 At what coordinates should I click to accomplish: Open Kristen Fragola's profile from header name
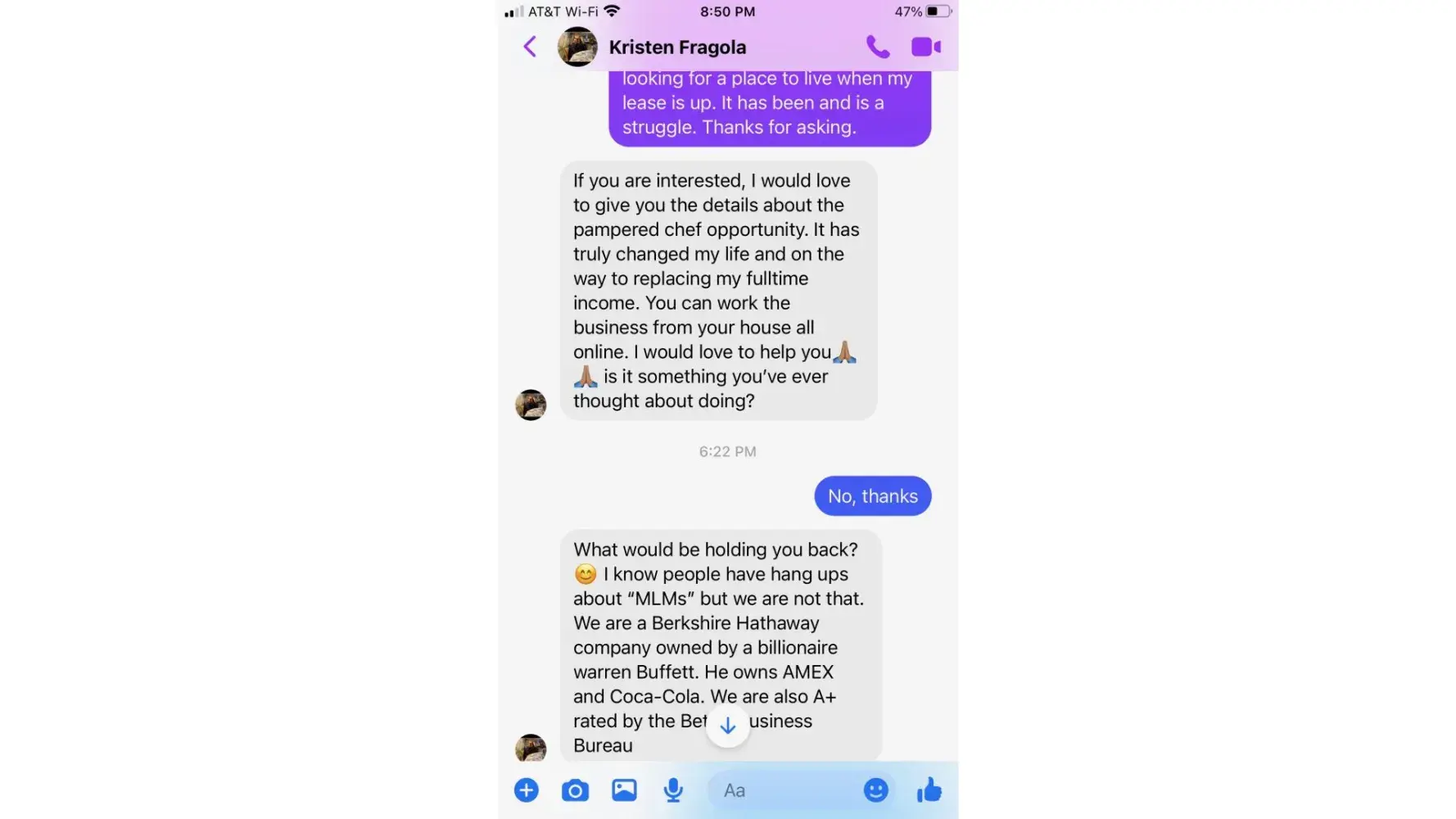[677, 48]
